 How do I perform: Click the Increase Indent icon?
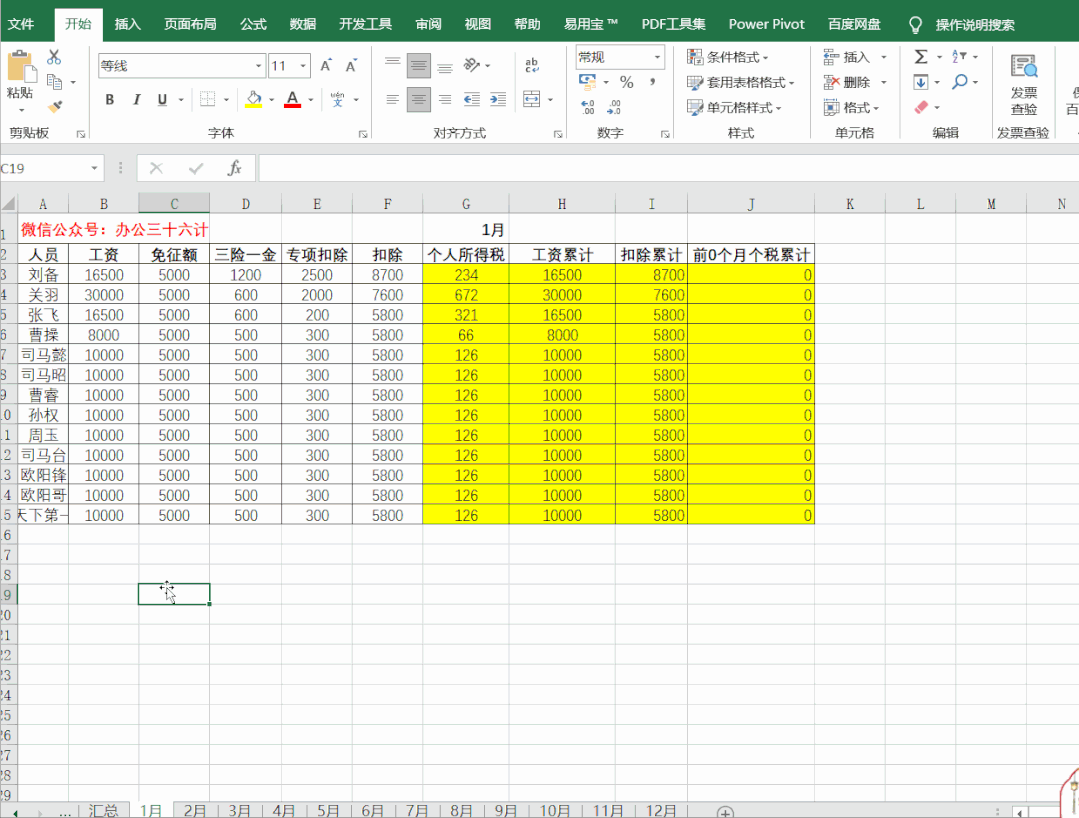click(x=498, y=99)
